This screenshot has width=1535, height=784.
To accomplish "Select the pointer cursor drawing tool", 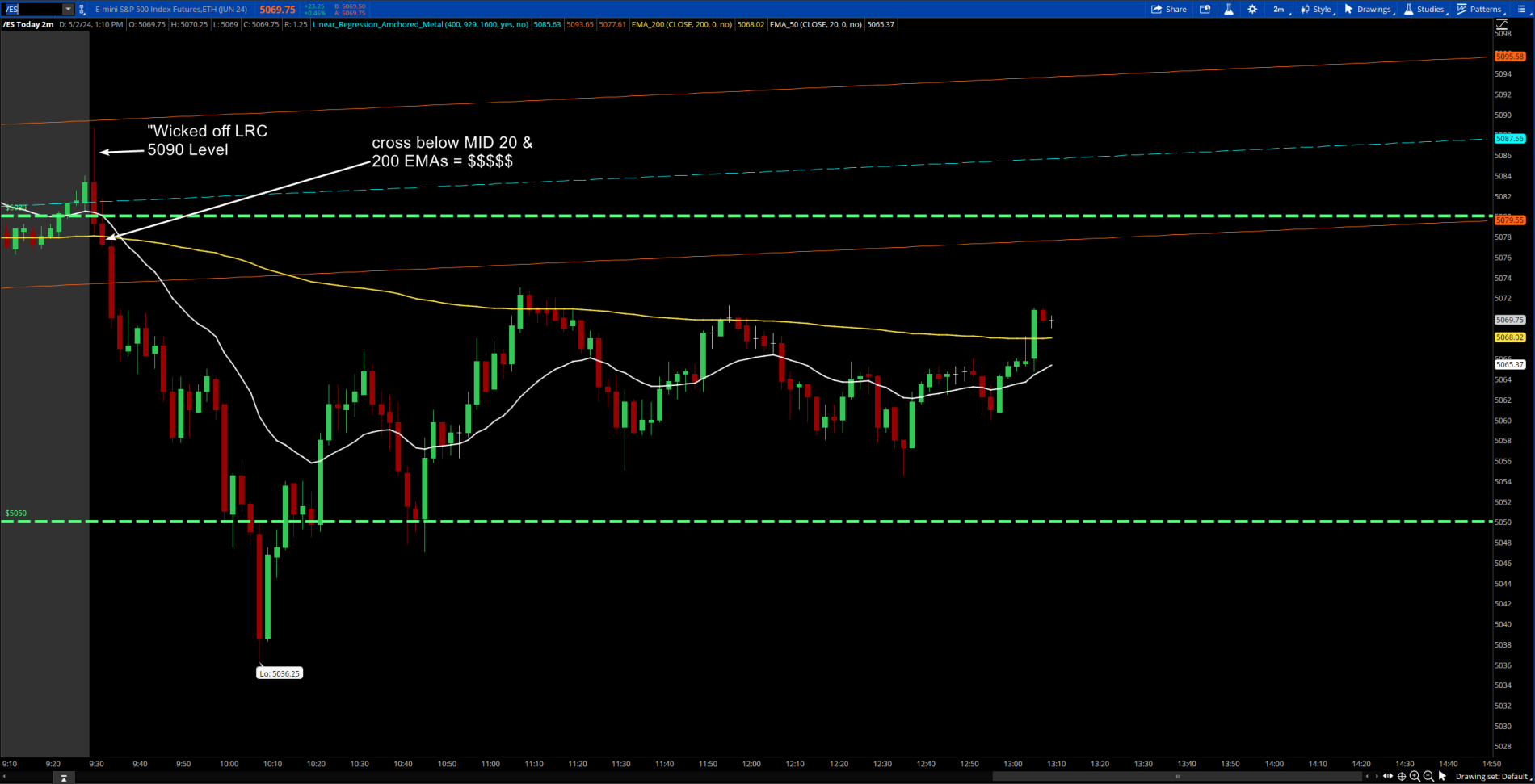I will (x=1442, y=776).
